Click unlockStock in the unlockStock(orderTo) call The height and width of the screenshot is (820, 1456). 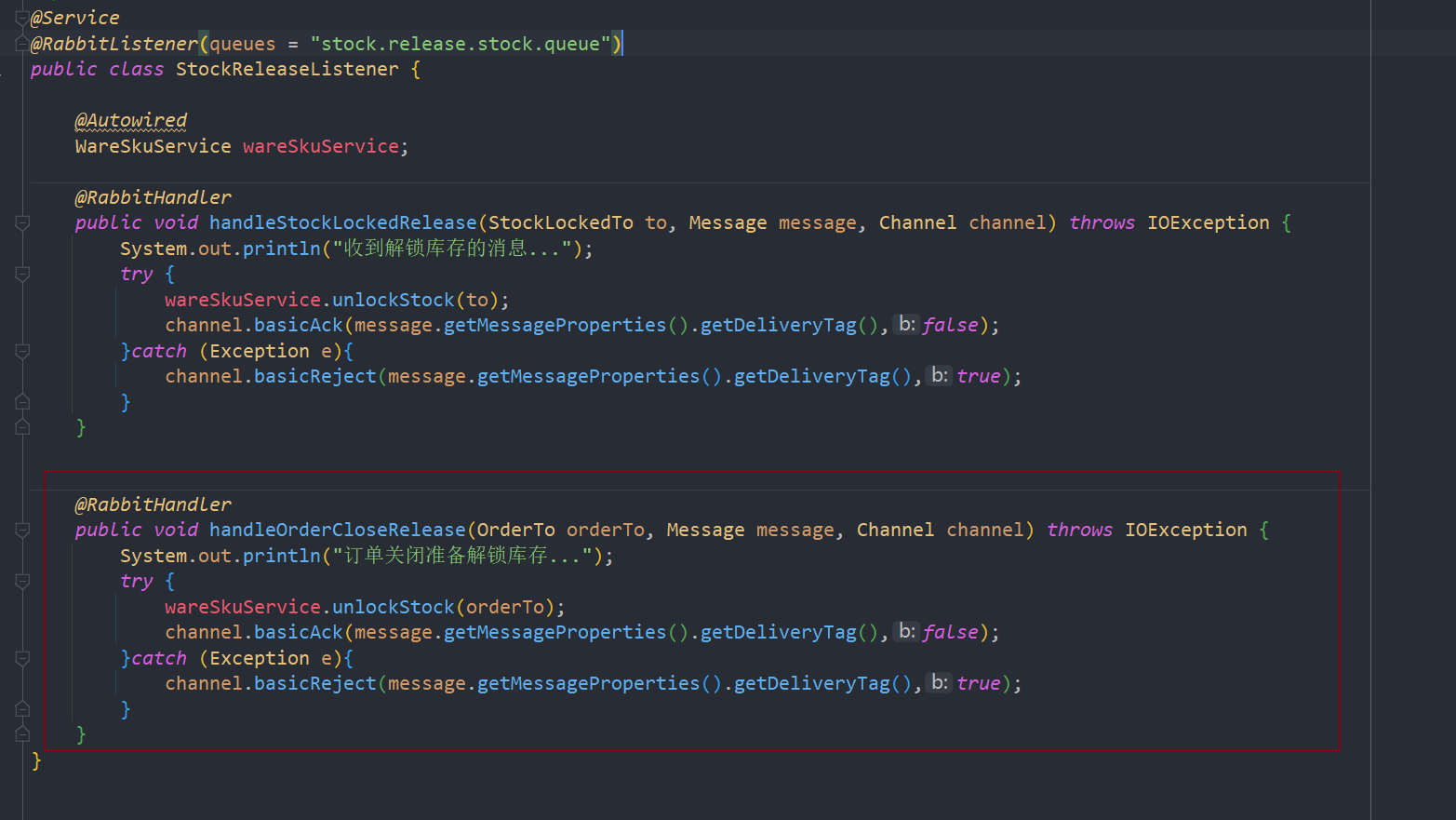(x=393, y=607)
